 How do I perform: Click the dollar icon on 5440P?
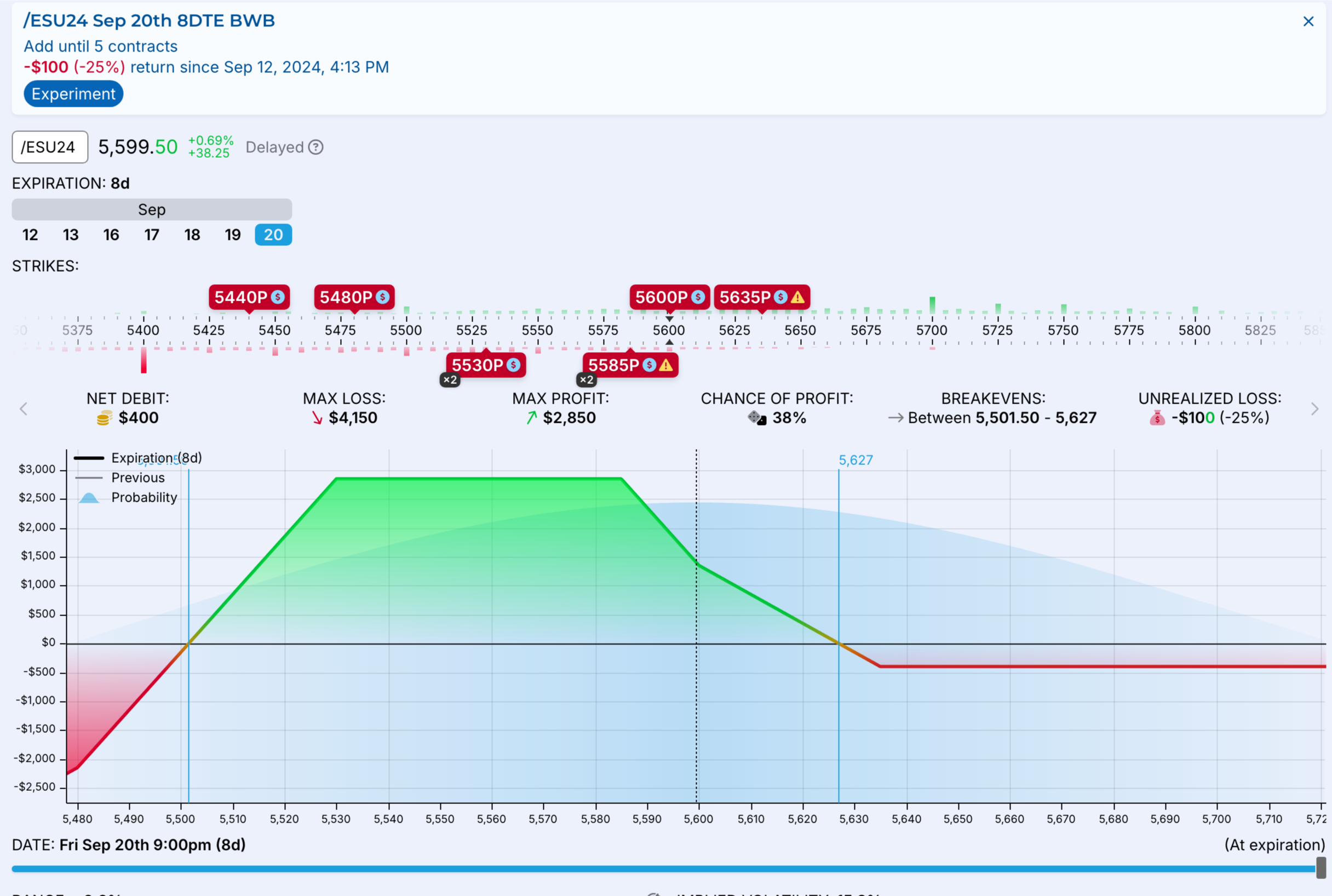tap(278, 297)
